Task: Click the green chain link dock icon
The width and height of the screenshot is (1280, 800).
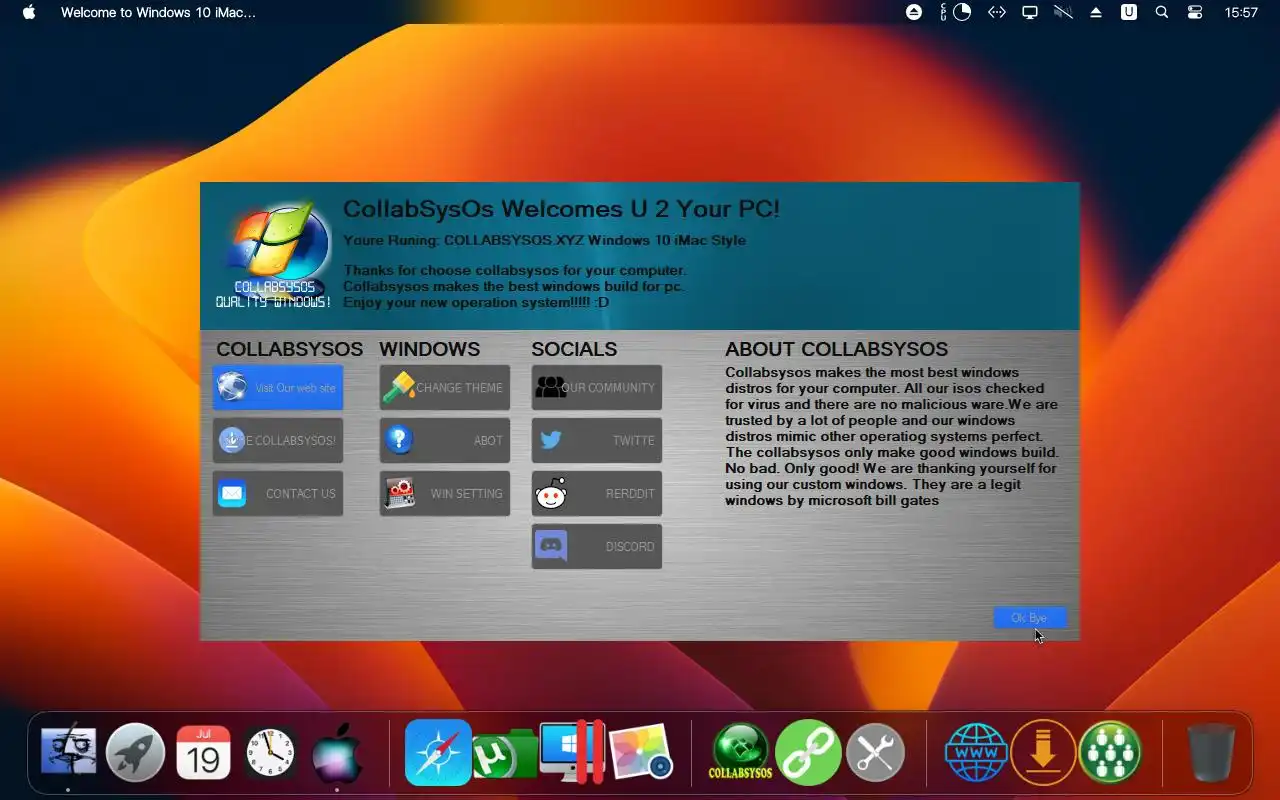Action: pos(808,753)
